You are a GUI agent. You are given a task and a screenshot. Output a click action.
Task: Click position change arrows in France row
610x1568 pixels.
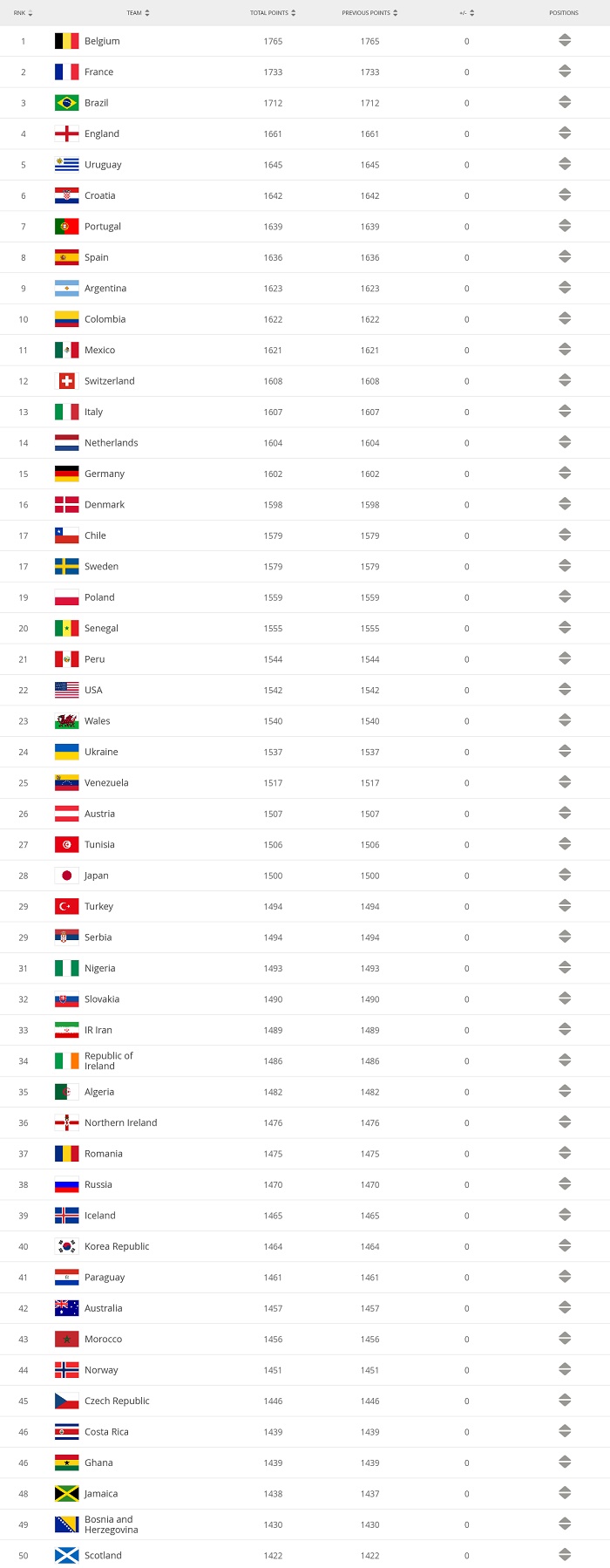[565, 72]
